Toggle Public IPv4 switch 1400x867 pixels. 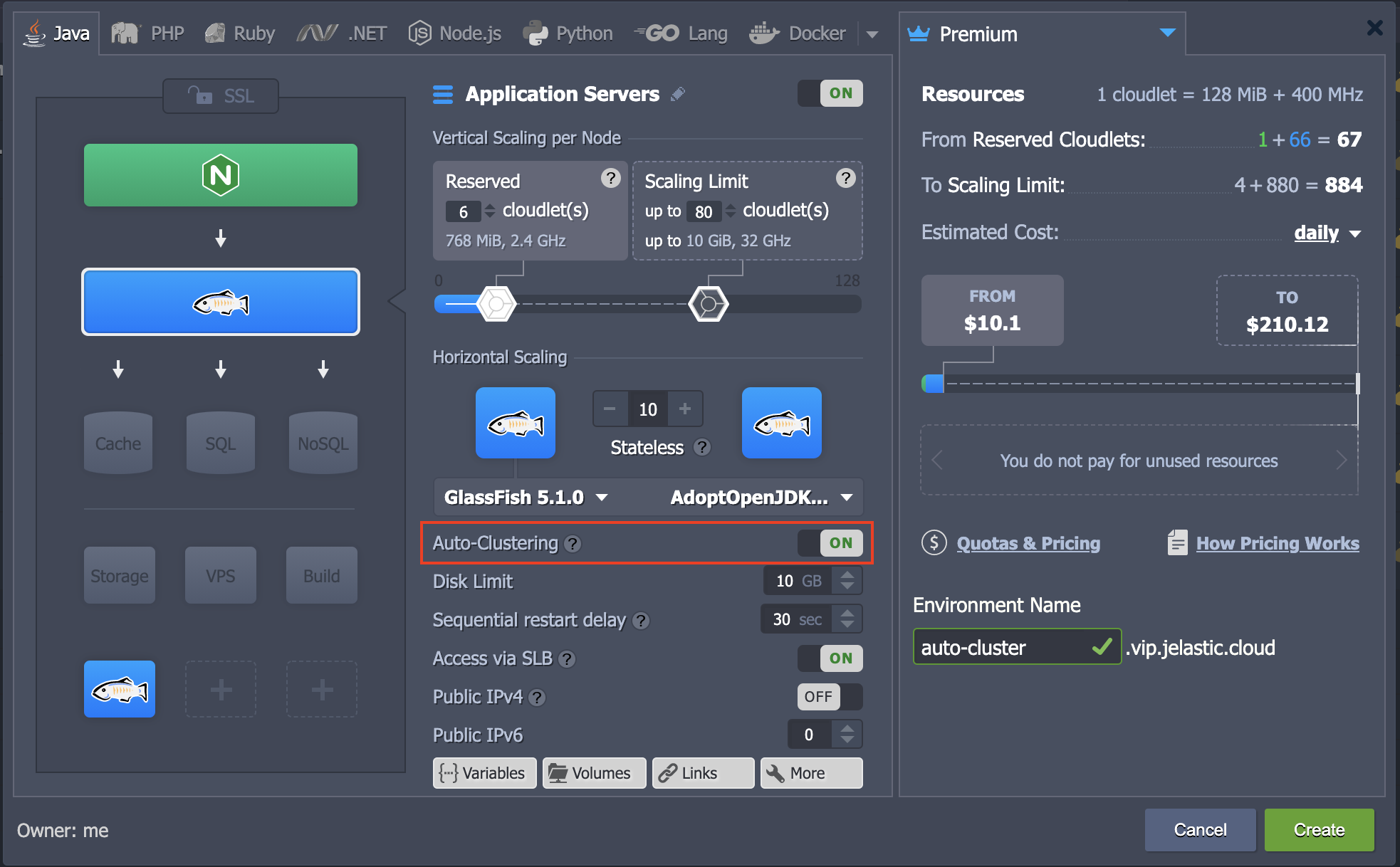point(830,697)
